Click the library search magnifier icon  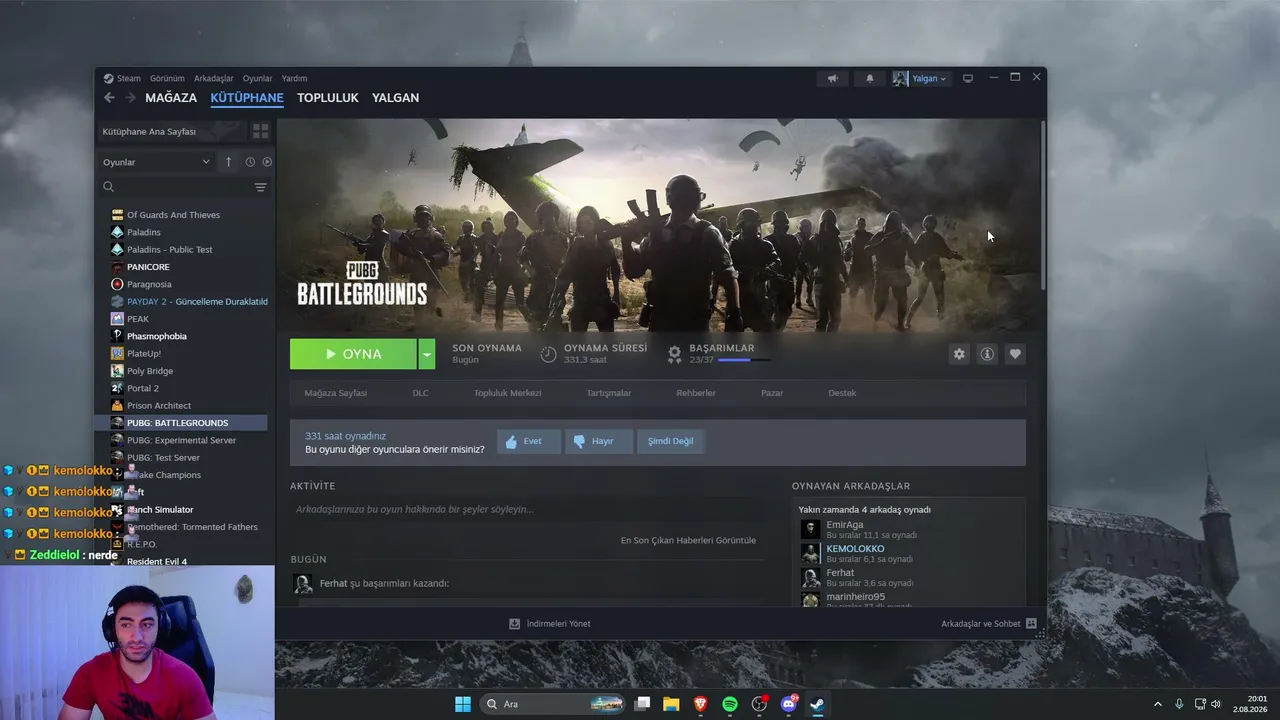(x=109, y=187)
